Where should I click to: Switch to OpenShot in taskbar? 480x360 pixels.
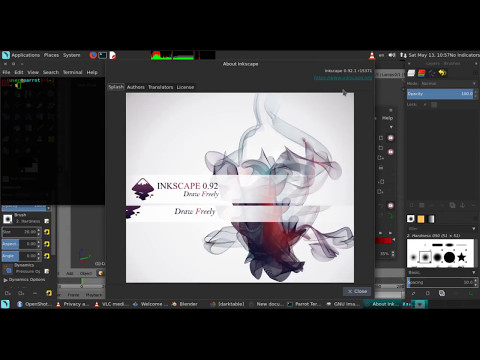(34, 304)
